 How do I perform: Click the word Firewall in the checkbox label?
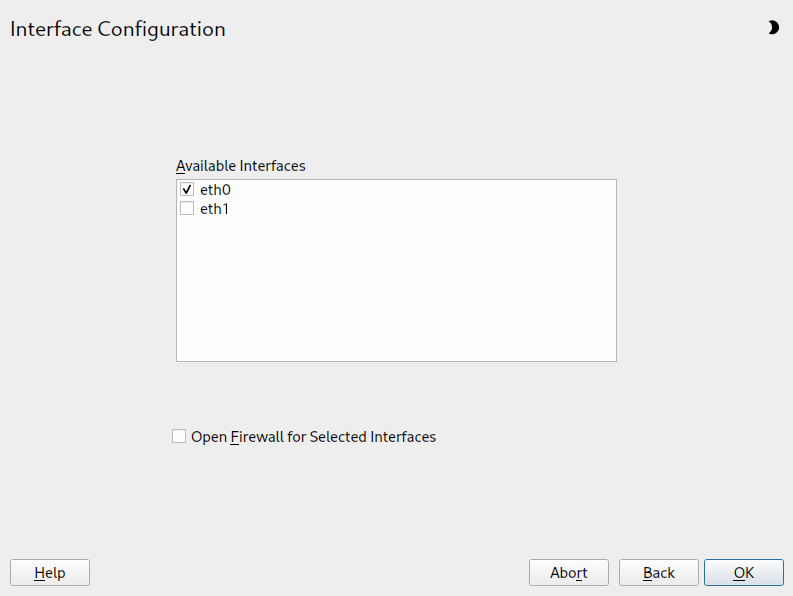[x=257, y=437]
